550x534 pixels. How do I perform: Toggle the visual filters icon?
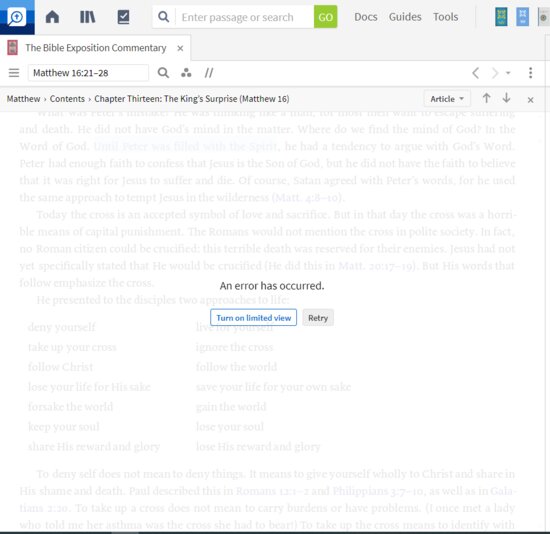pyautogui.click(x=186, y=73)
